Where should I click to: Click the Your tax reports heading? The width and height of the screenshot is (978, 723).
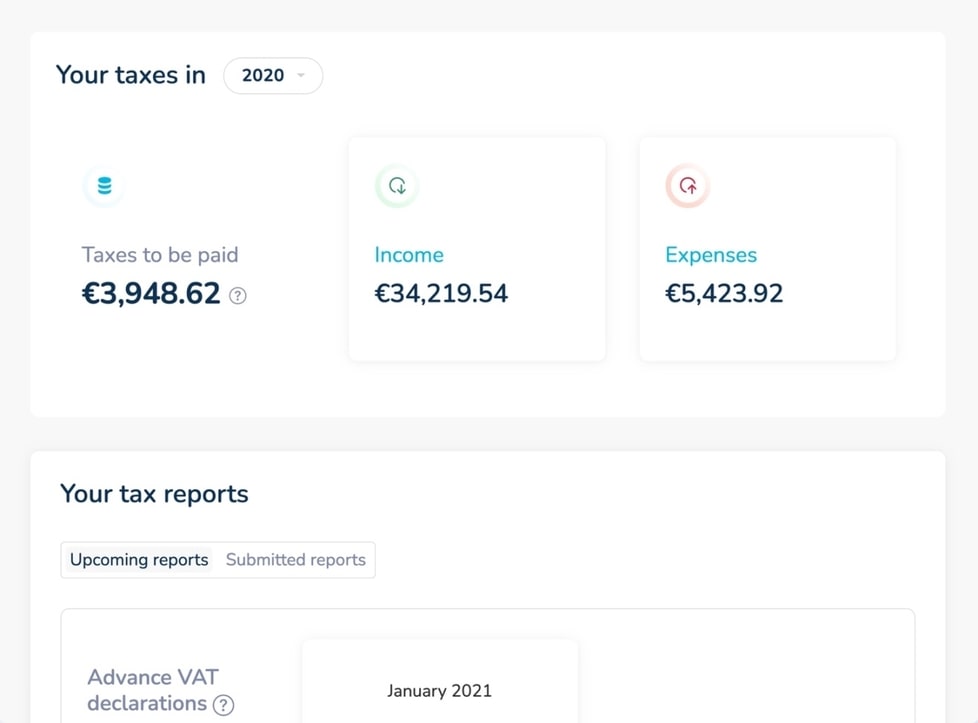pos(154,494)
